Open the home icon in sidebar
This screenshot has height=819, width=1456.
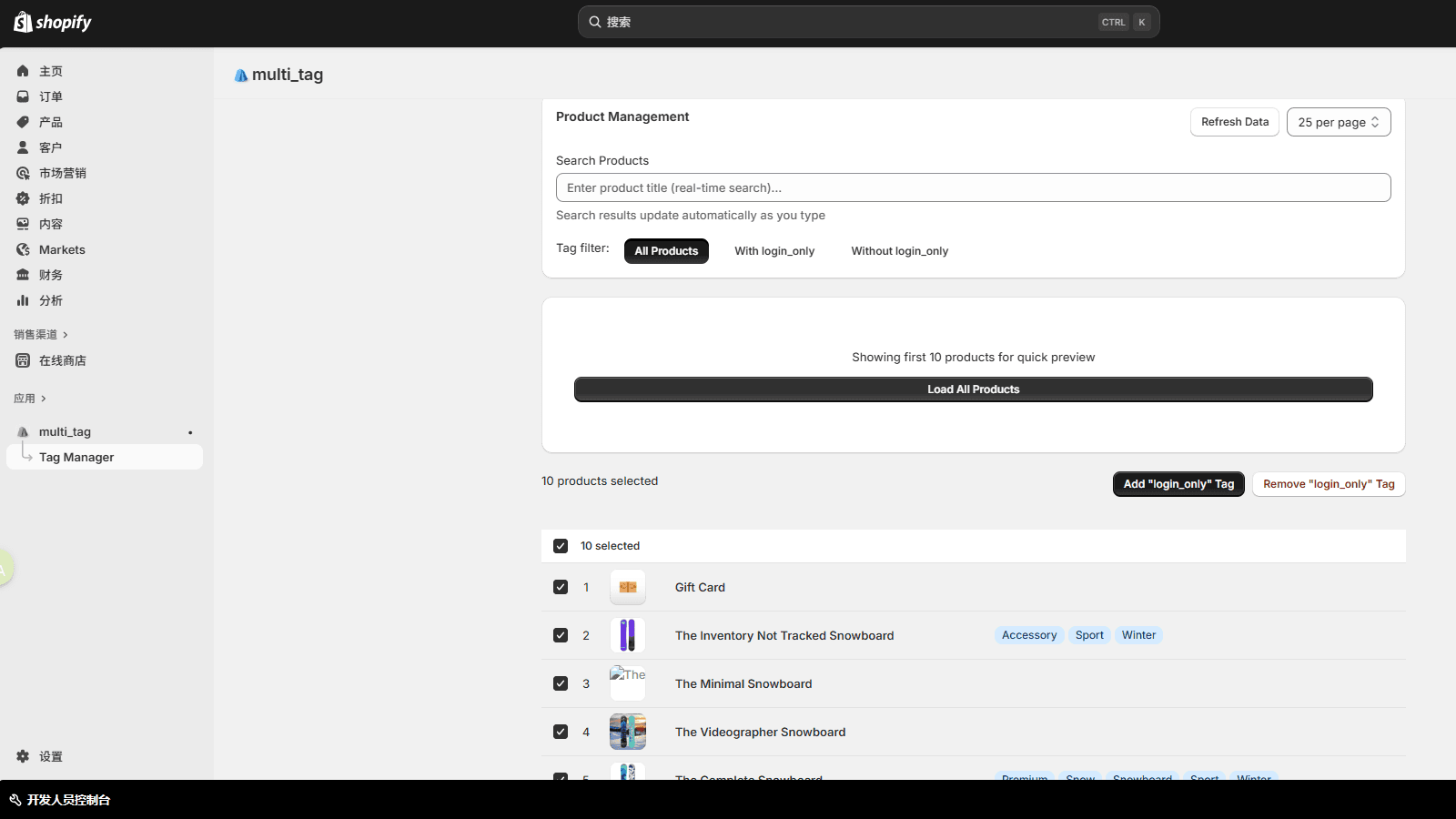[x=23, y=71]
